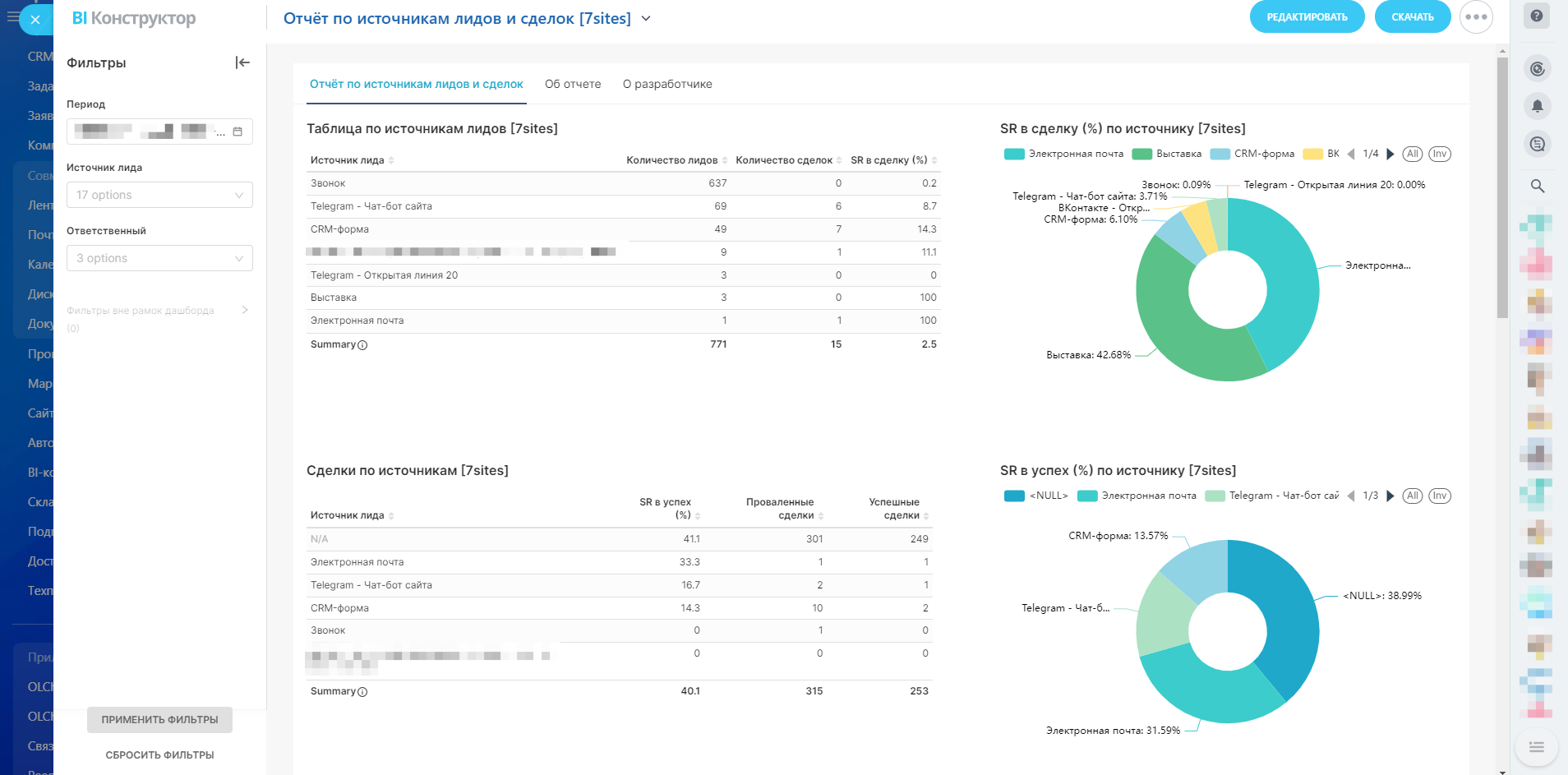Open the Ответственный filter dropdown
The image size is (1568, 775).
pos(159,258)
